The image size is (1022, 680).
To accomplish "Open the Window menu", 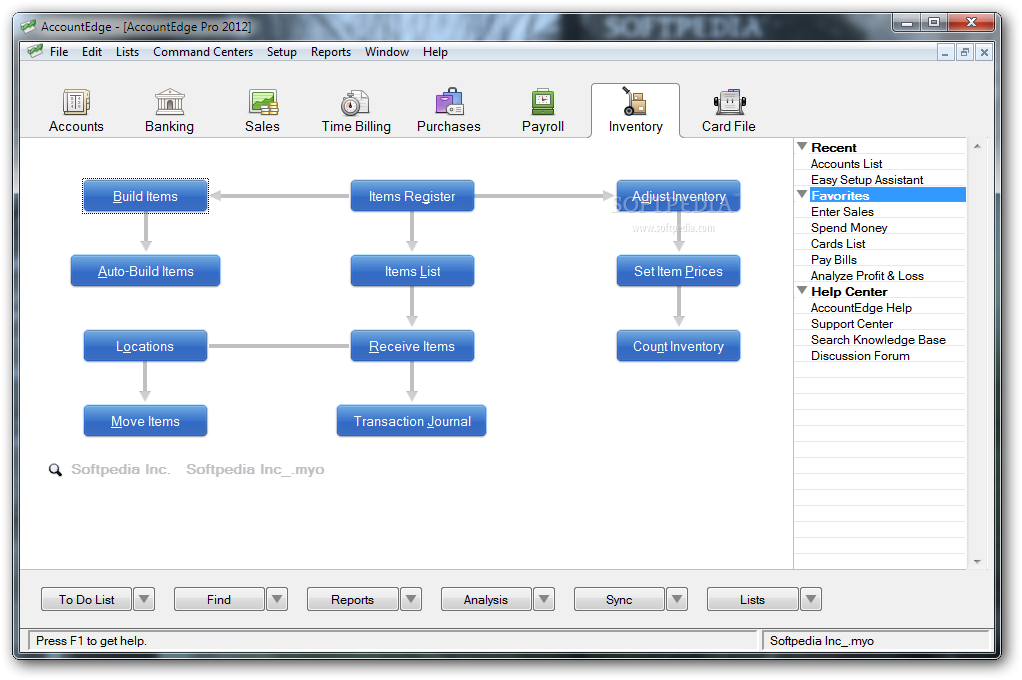I will [387, 52].
